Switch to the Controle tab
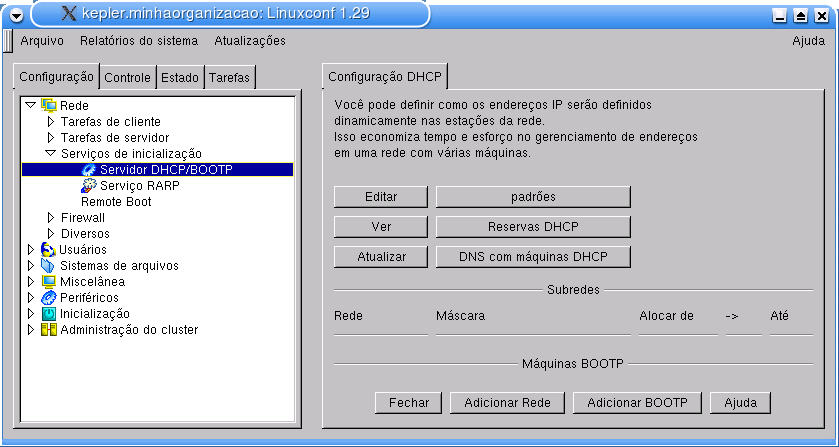 pos(127,77)
